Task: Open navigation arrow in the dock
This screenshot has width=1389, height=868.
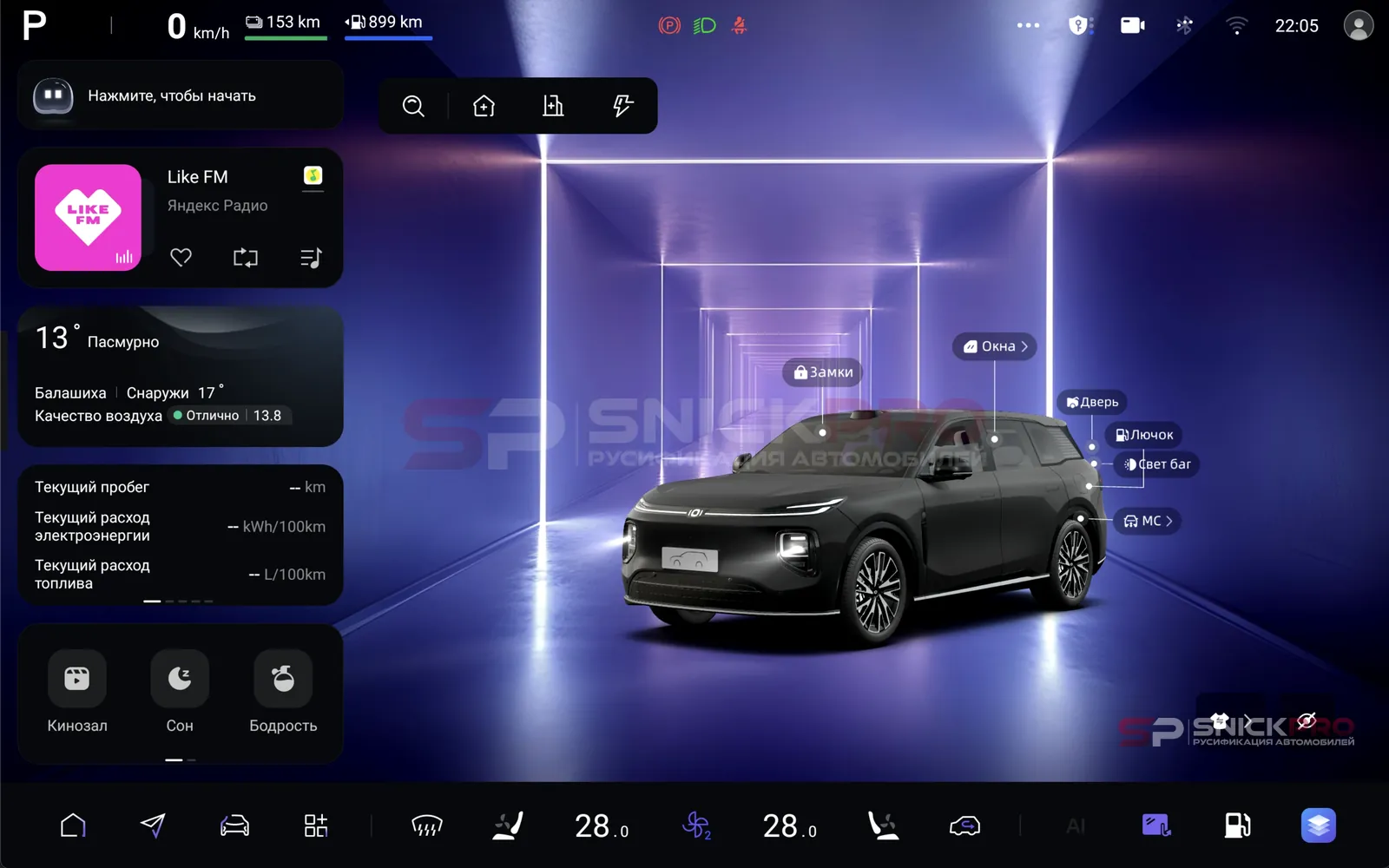Action: coord(153,825)
